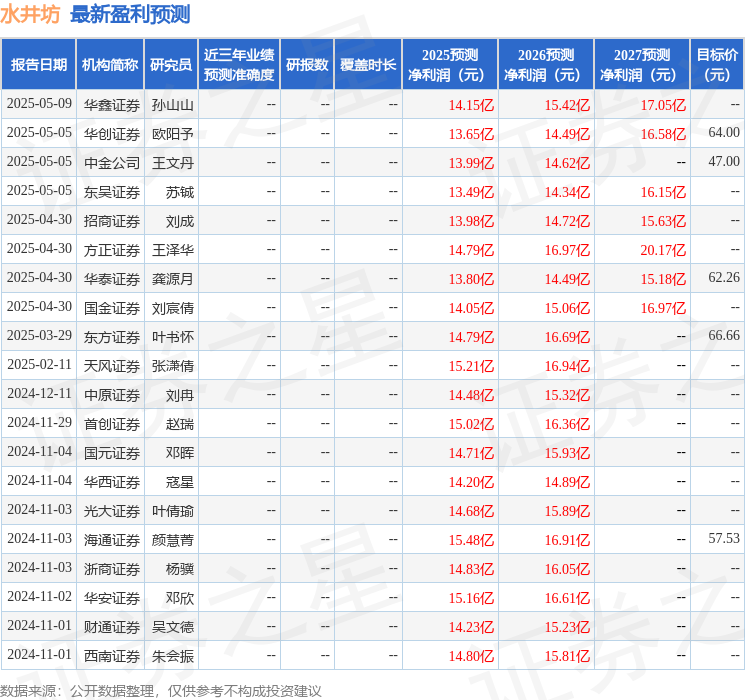This screenshot has height=700, width=745.
Task: Click the target price 47.00
Action: pos(724,162)
